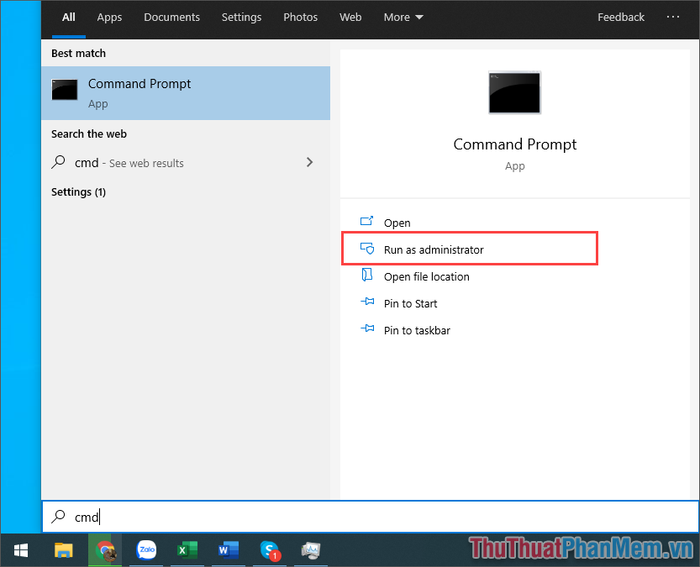Choose Pin to taskbar

click(417, 330)
